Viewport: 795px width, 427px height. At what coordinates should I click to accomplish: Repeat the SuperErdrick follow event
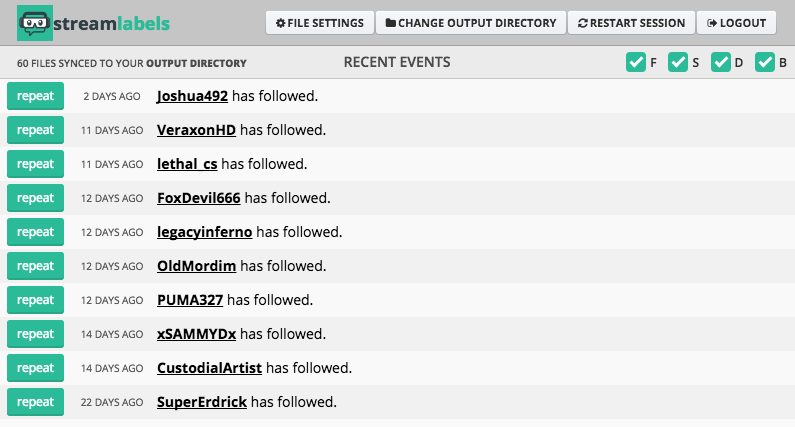tap(35, 402)
